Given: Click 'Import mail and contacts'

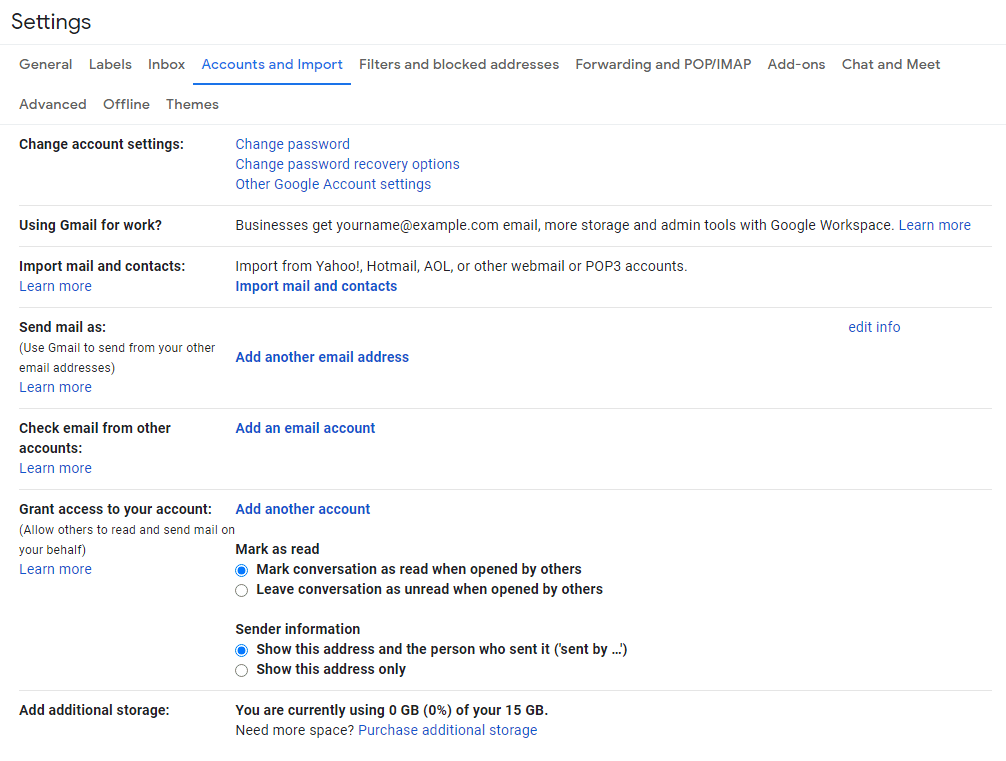Looking at the screenshot, I should [316, 286].
